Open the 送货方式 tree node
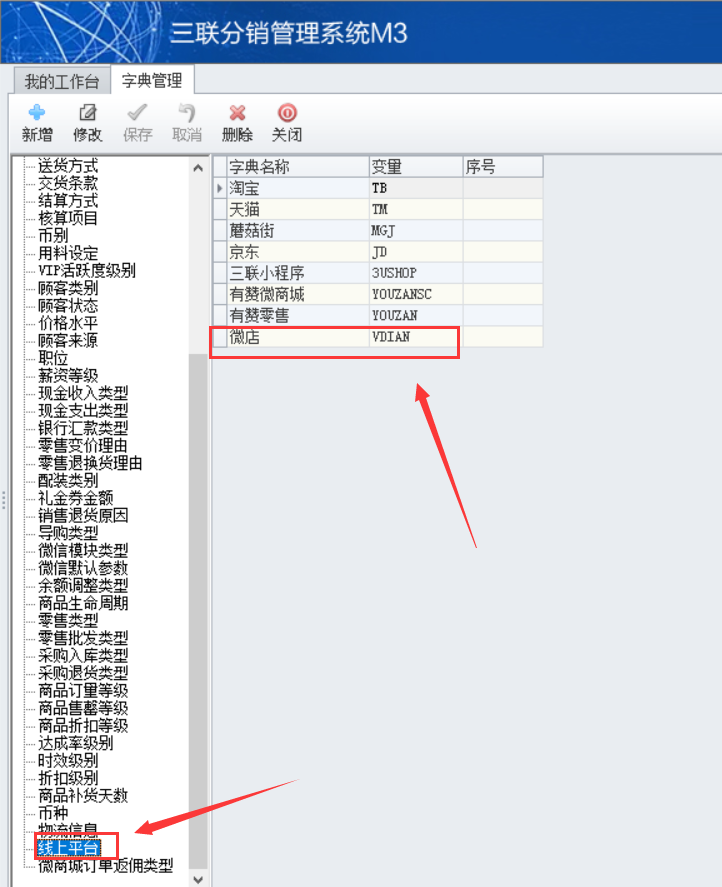Viewport: 722px width, 887px height. [68, 166]
